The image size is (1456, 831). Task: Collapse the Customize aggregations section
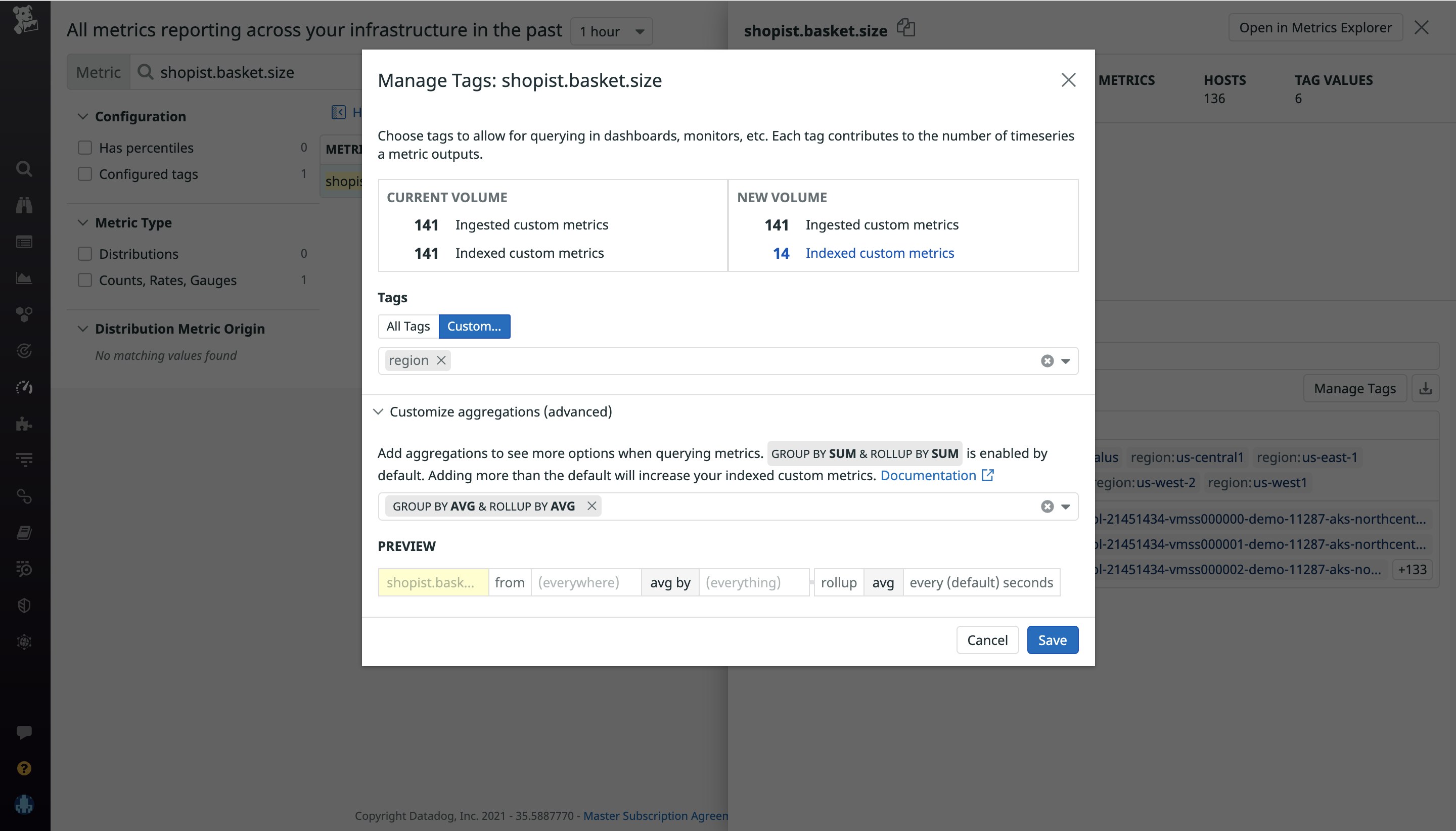(x=380, y=411)
